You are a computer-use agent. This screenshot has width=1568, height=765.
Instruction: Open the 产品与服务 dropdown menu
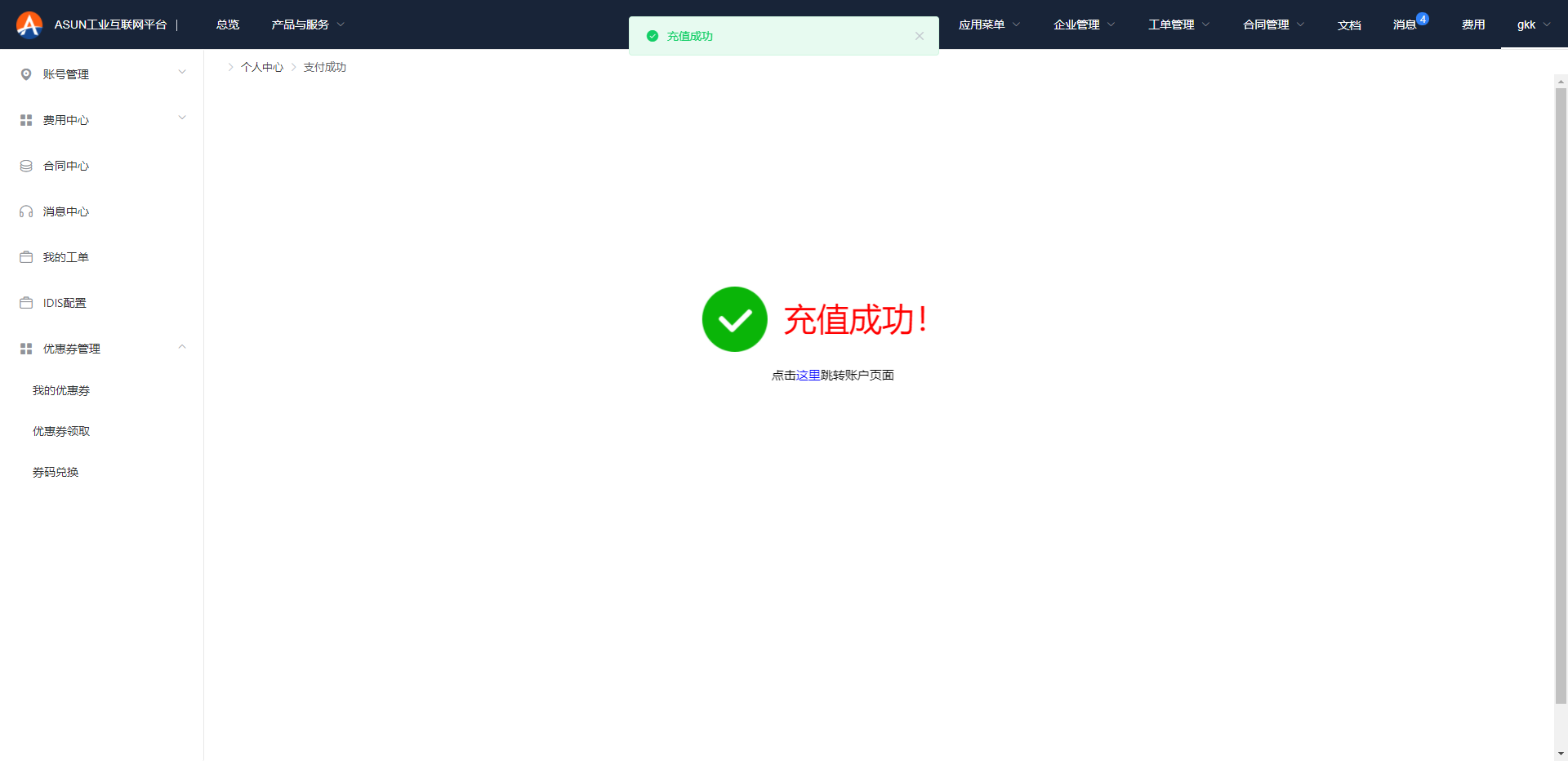pos(308,24)
